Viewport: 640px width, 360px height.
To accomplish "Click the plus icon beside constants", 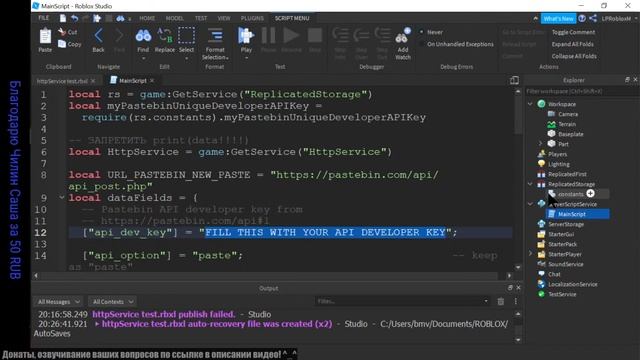I will (590, 193).
